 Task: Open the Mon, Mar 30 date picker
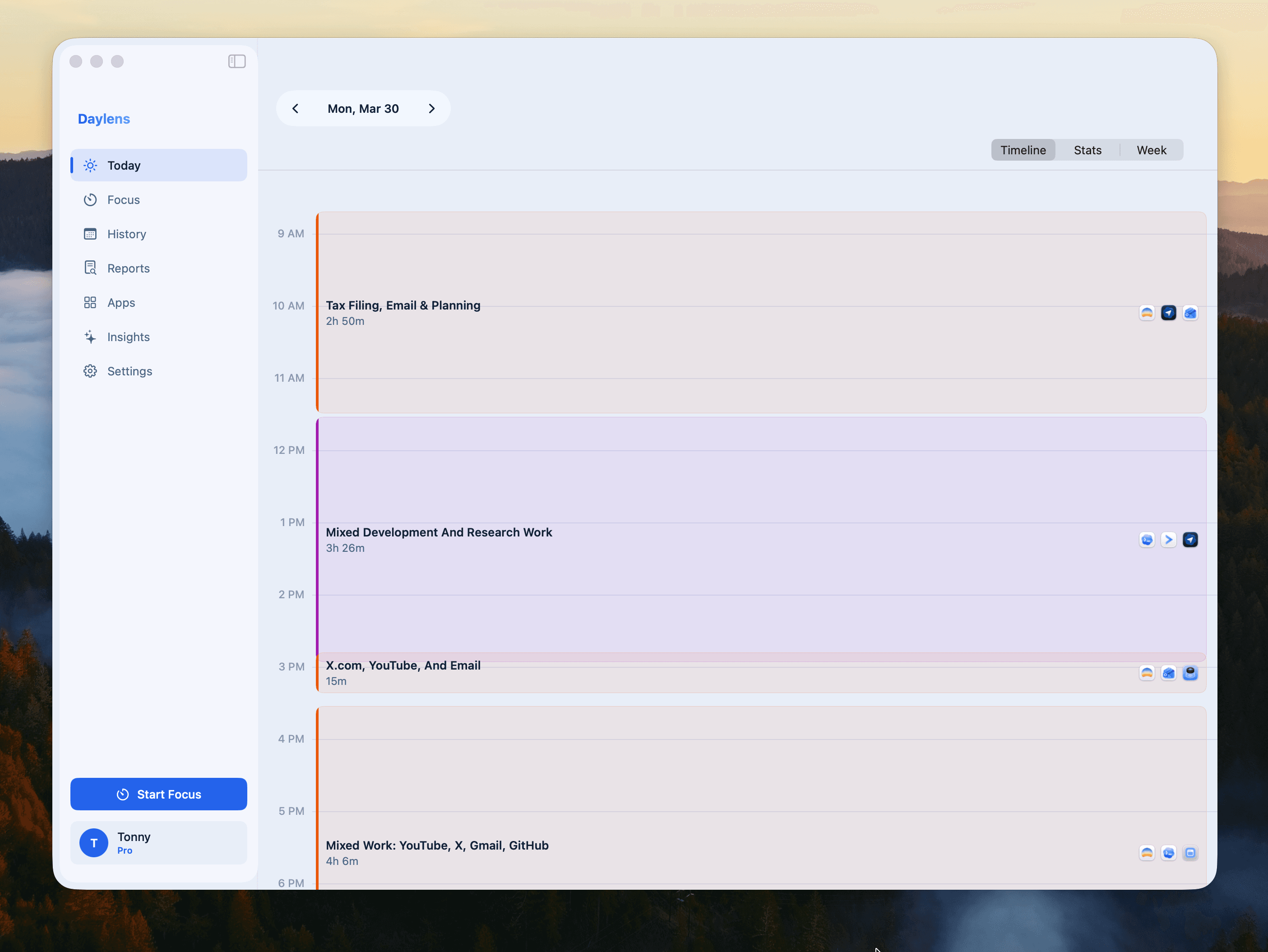coord(363,109)
